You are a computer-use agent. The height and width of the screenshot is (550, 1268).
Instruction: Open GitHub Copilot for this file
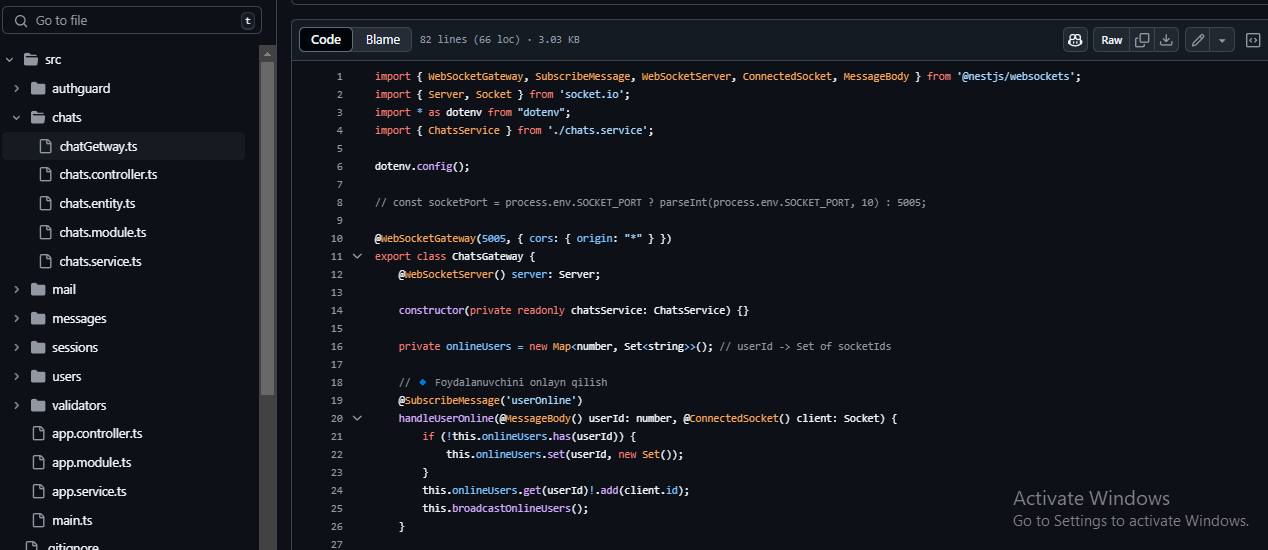coord(1075,40)
